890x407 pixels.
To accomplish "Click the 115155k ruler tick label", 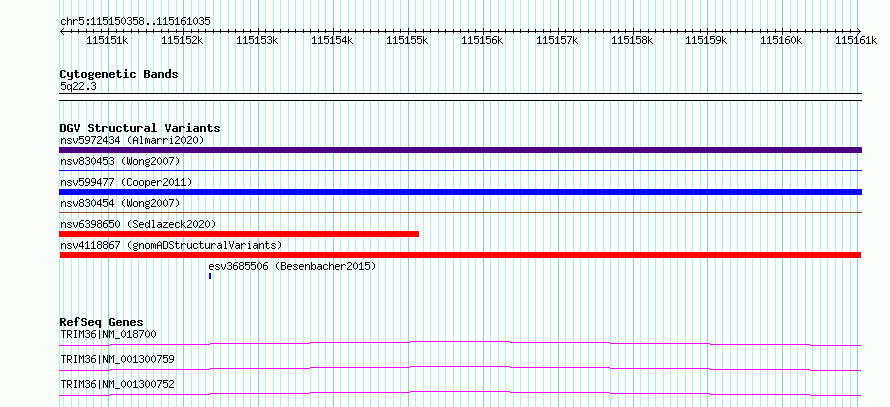I will [408, 40].
